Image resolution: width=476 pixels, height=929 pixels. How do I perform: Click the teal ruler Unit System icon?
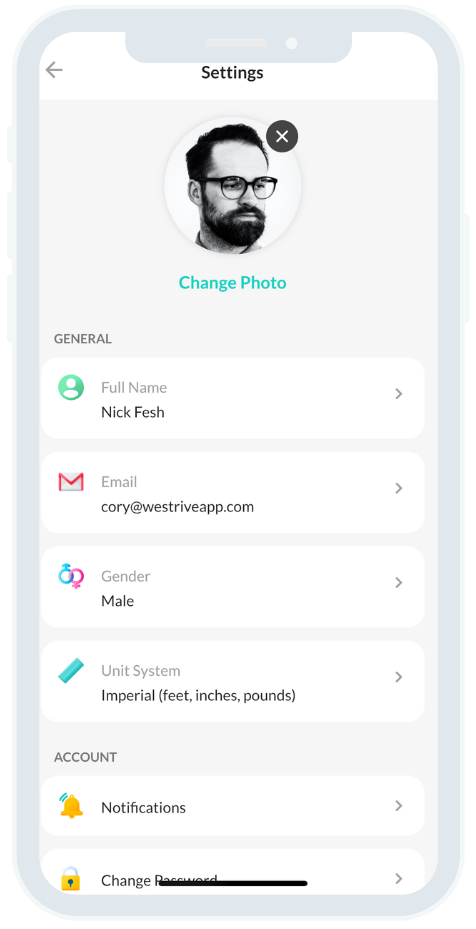[x=71, y=671]
